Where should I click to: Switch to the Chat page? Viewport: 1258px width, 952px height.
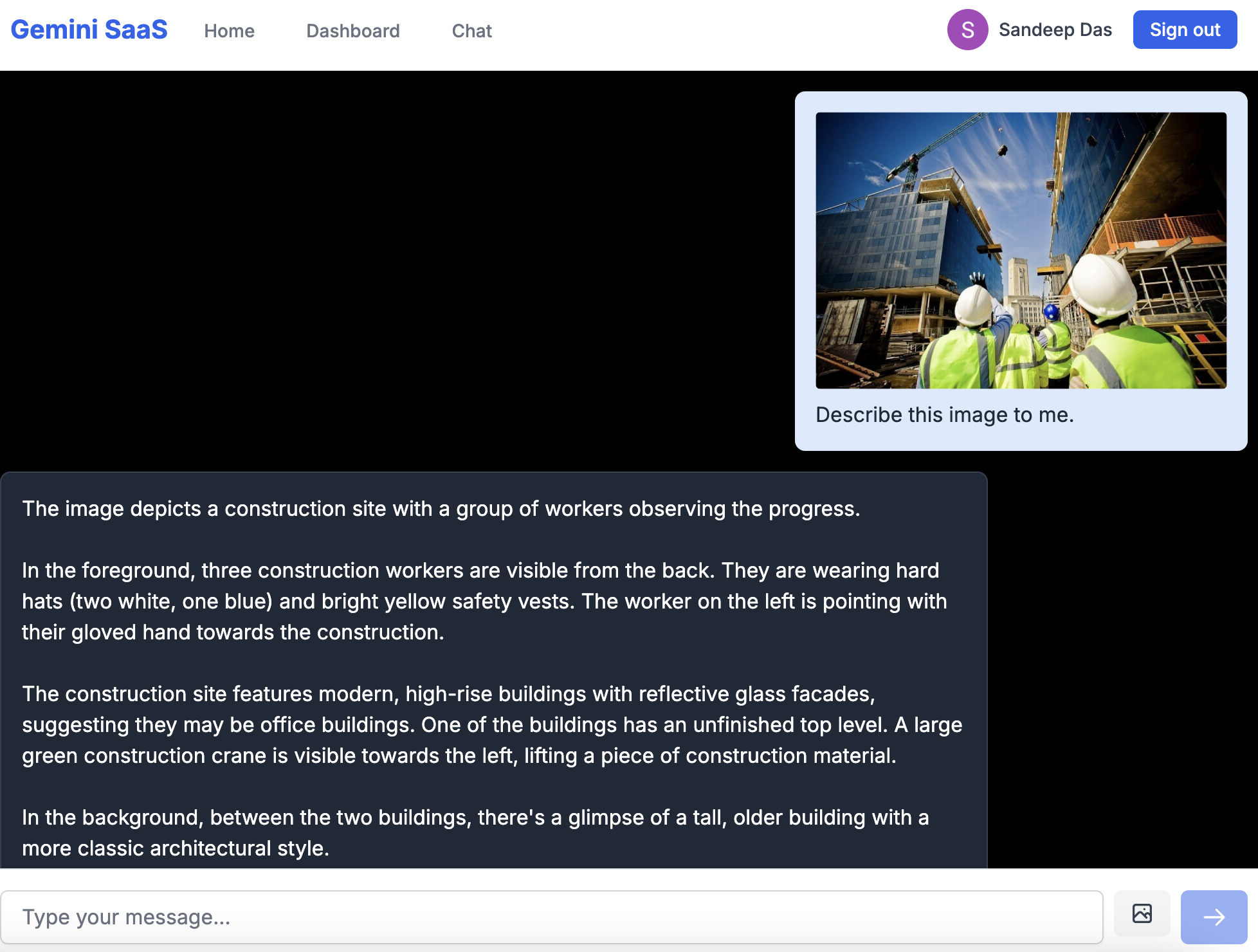pos(471,31)
